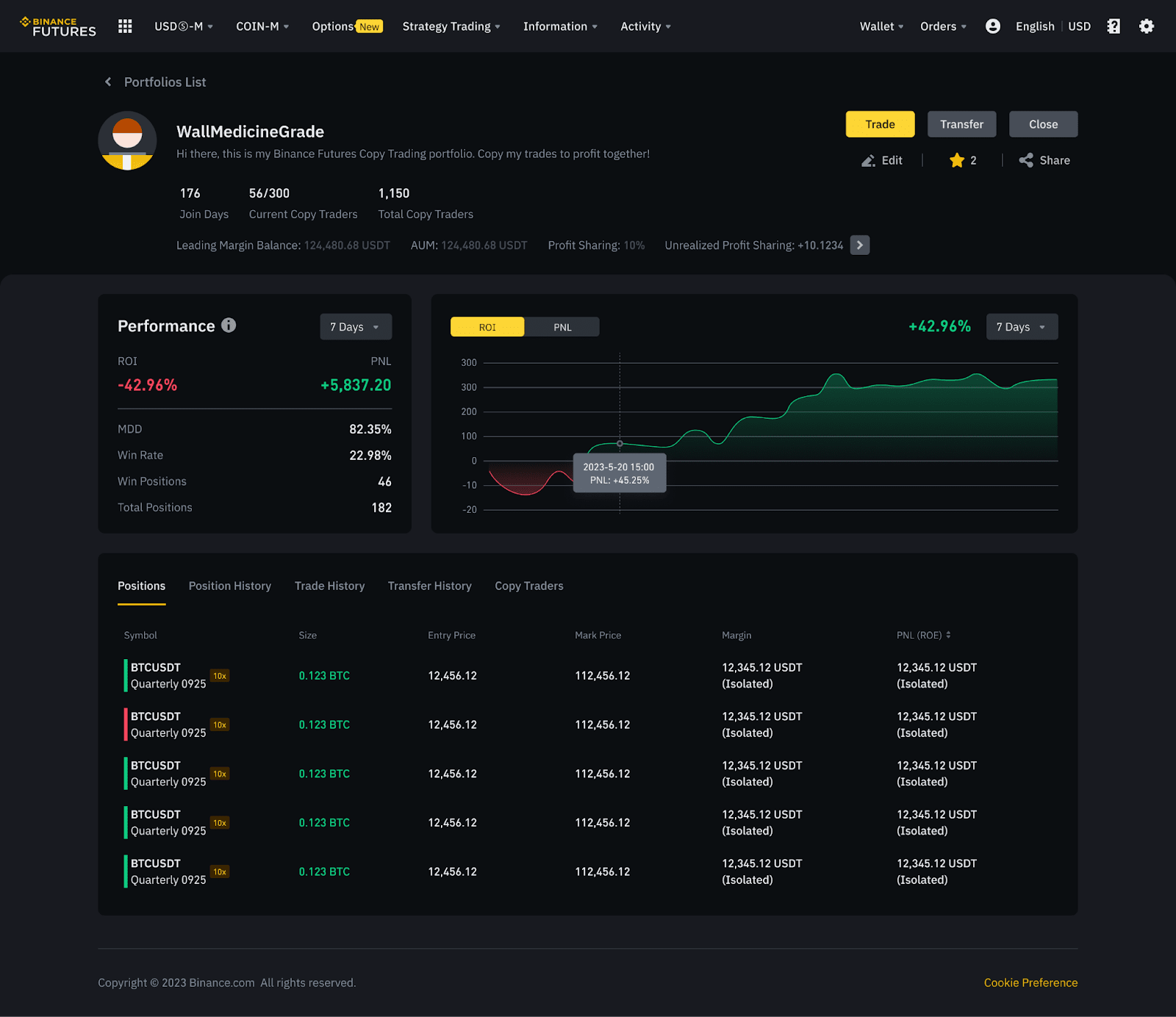Image resolution: width=1176 pixels, height=1017 pixels.
Task: Open the Options New menu item
Action: [347, 26]
